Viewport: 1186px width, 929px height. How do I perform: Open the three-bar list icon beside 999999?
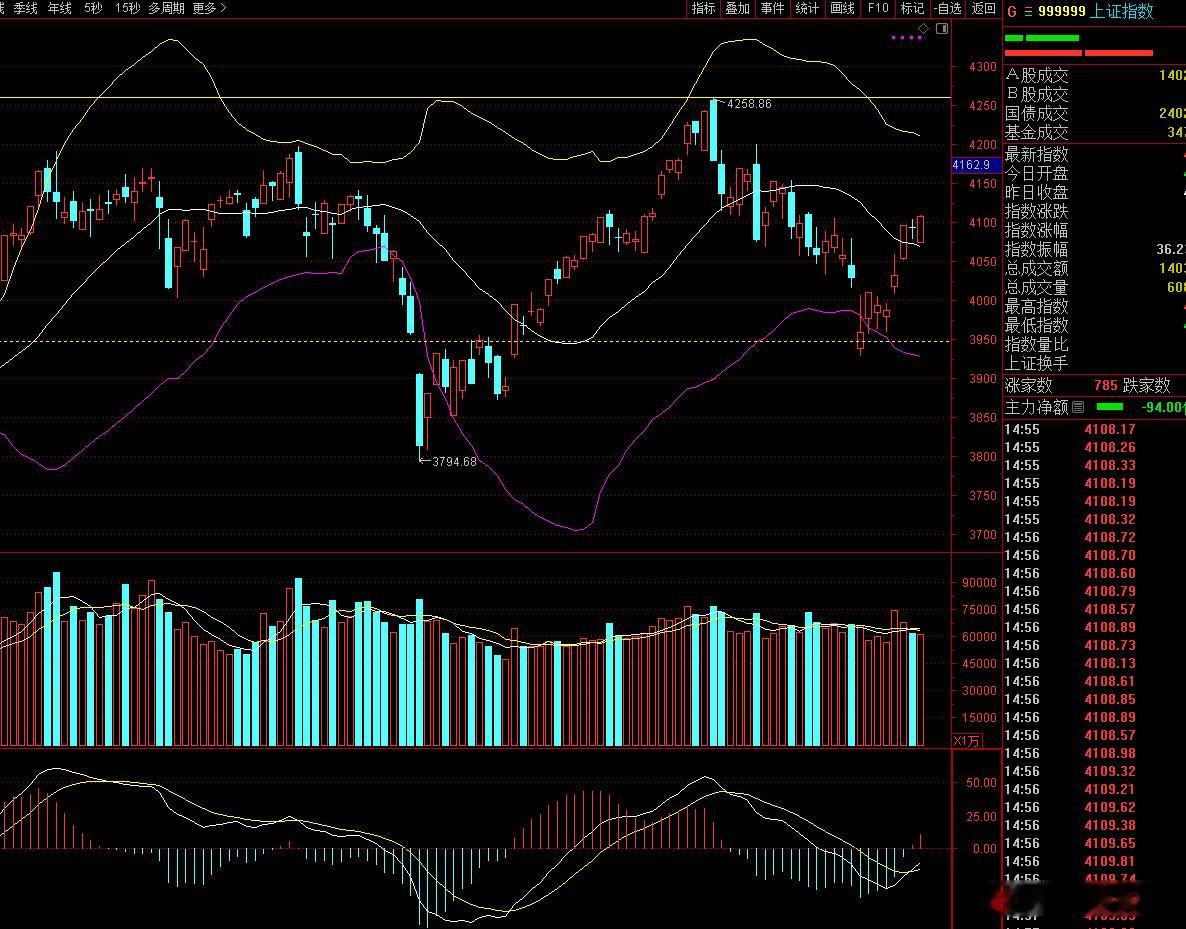tap(1028, 11)
